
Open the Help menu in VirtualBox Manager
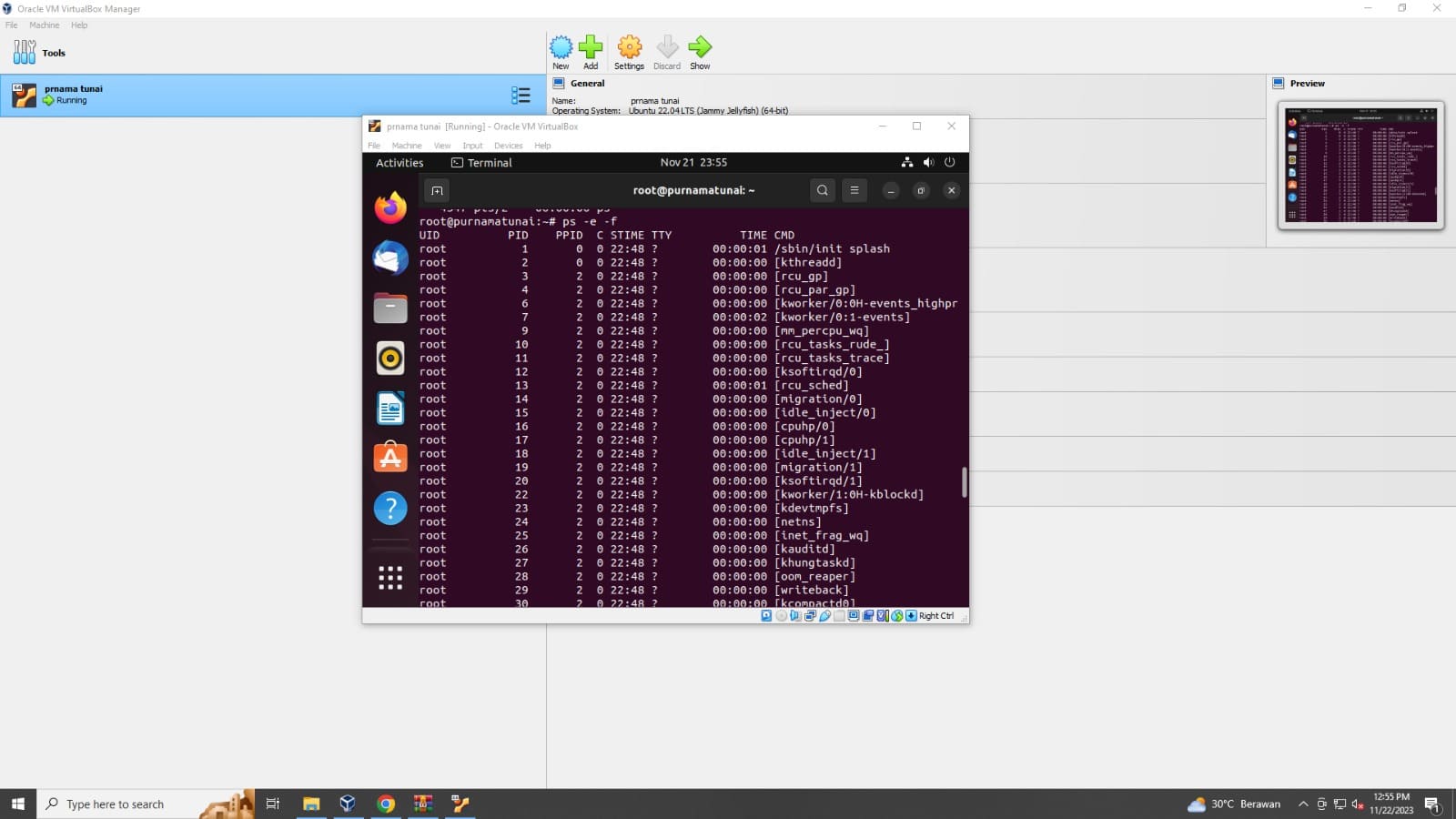pyautogui.click(x=79, y=25)
